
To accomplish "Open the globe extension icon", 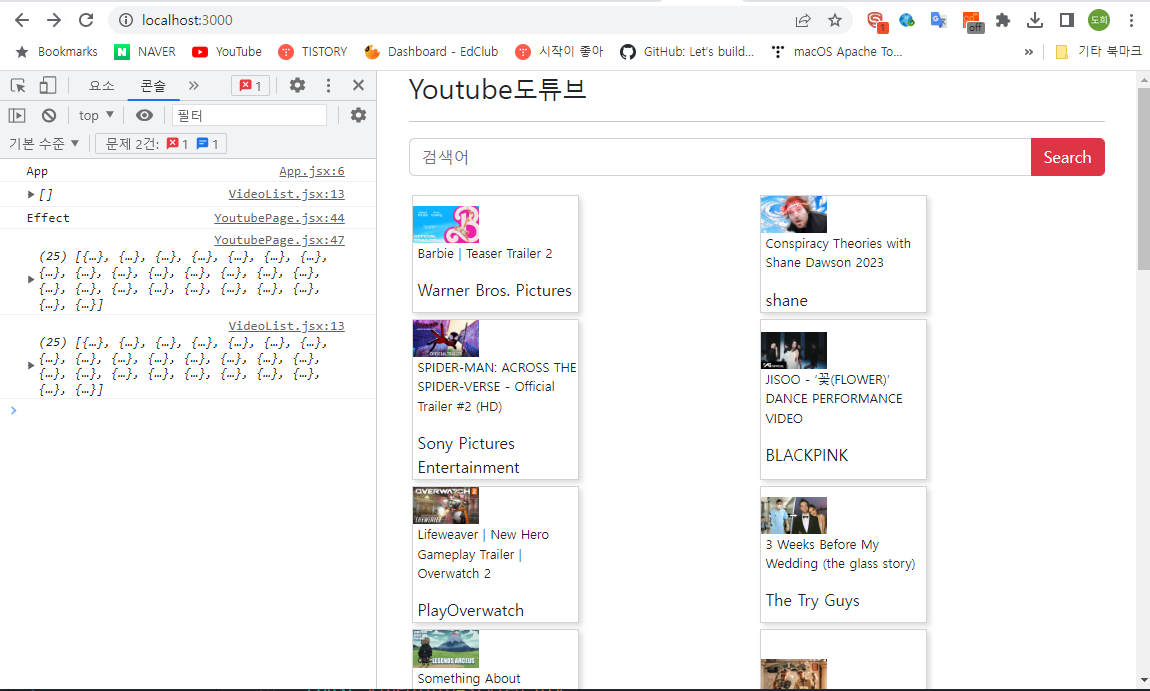I will 907,21.
